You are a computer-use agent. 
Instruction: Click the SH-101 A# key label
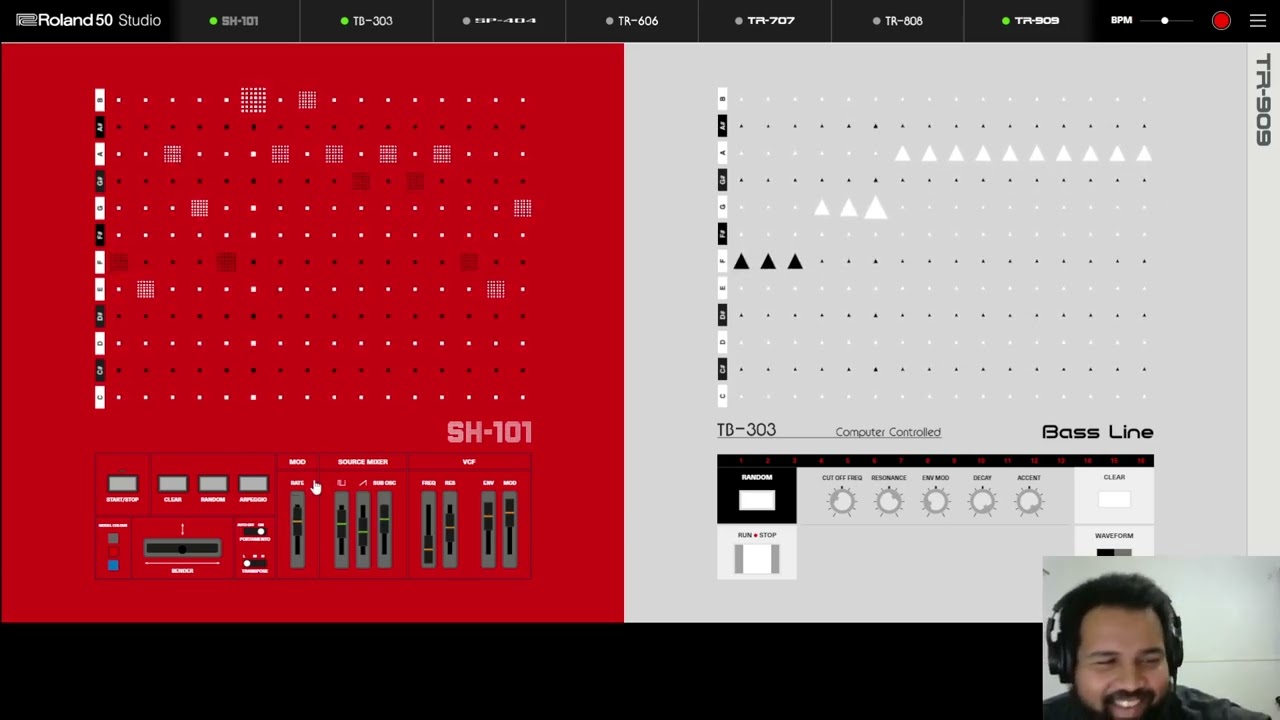tap(99, 127)
